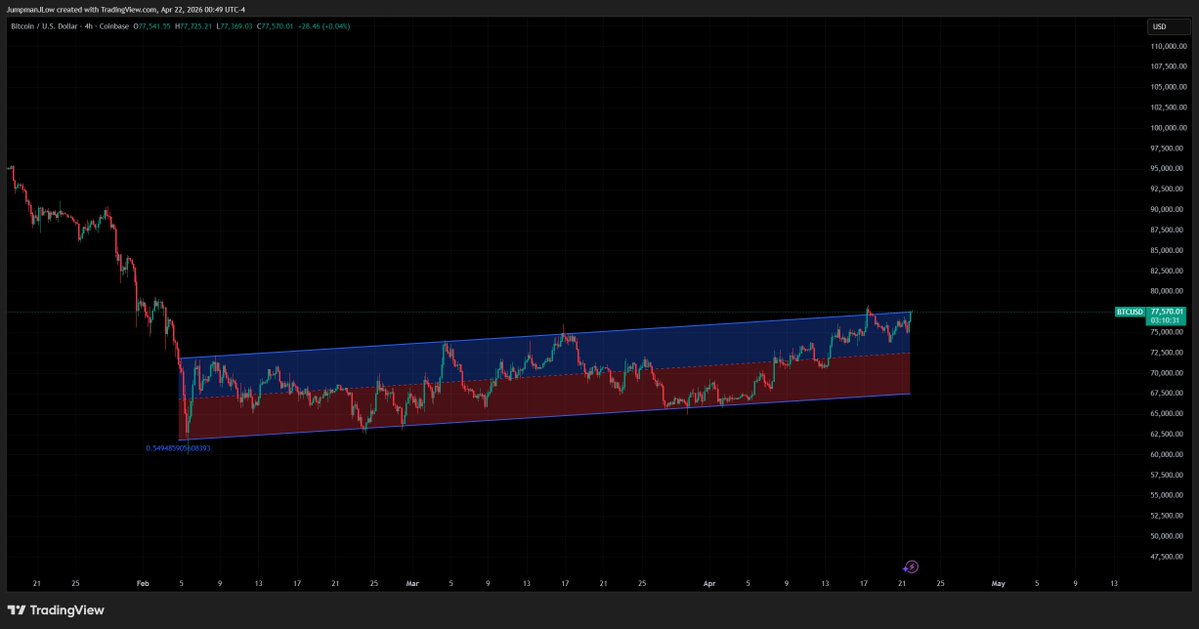Click the purple lightning event icon on time axis
1199x629 pixels.
pos(911,567)
